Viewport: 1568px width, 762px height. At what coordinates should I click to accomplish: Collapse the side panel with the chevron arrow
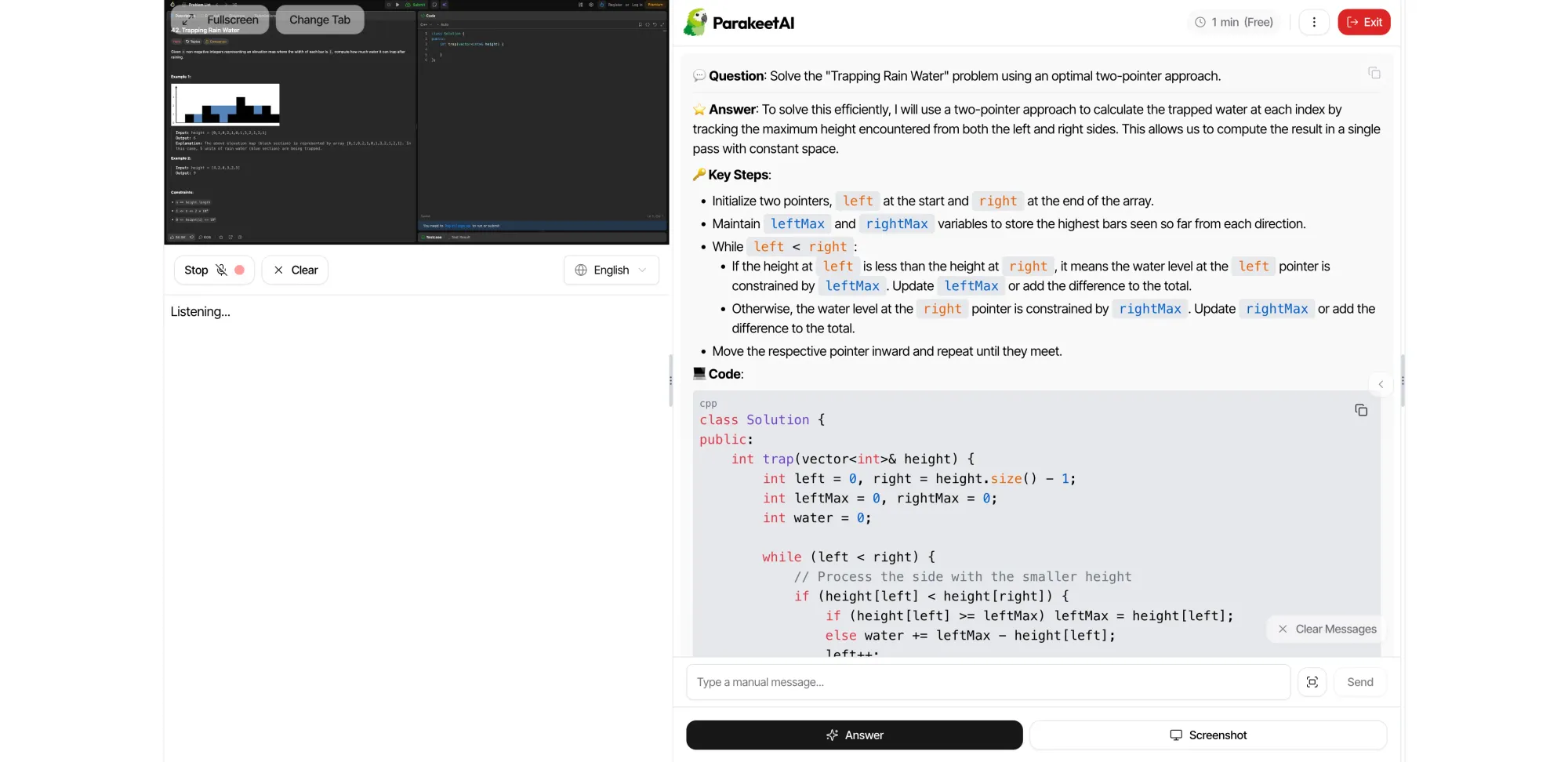click(x=1381, y=384)
